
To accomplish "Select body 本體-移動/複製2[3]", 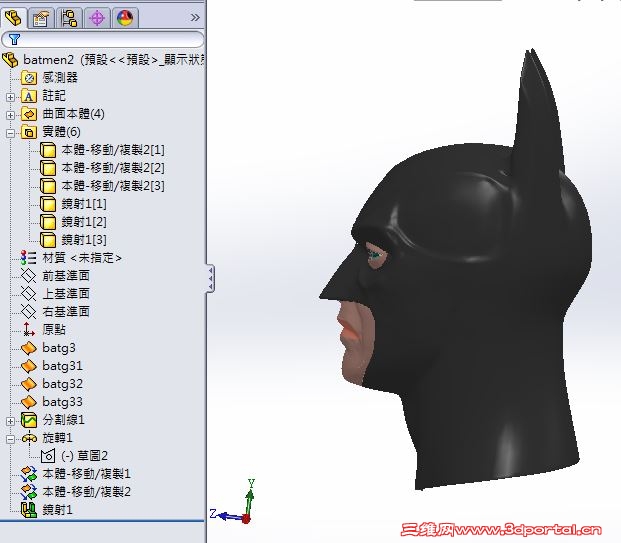I will (102, 186).
